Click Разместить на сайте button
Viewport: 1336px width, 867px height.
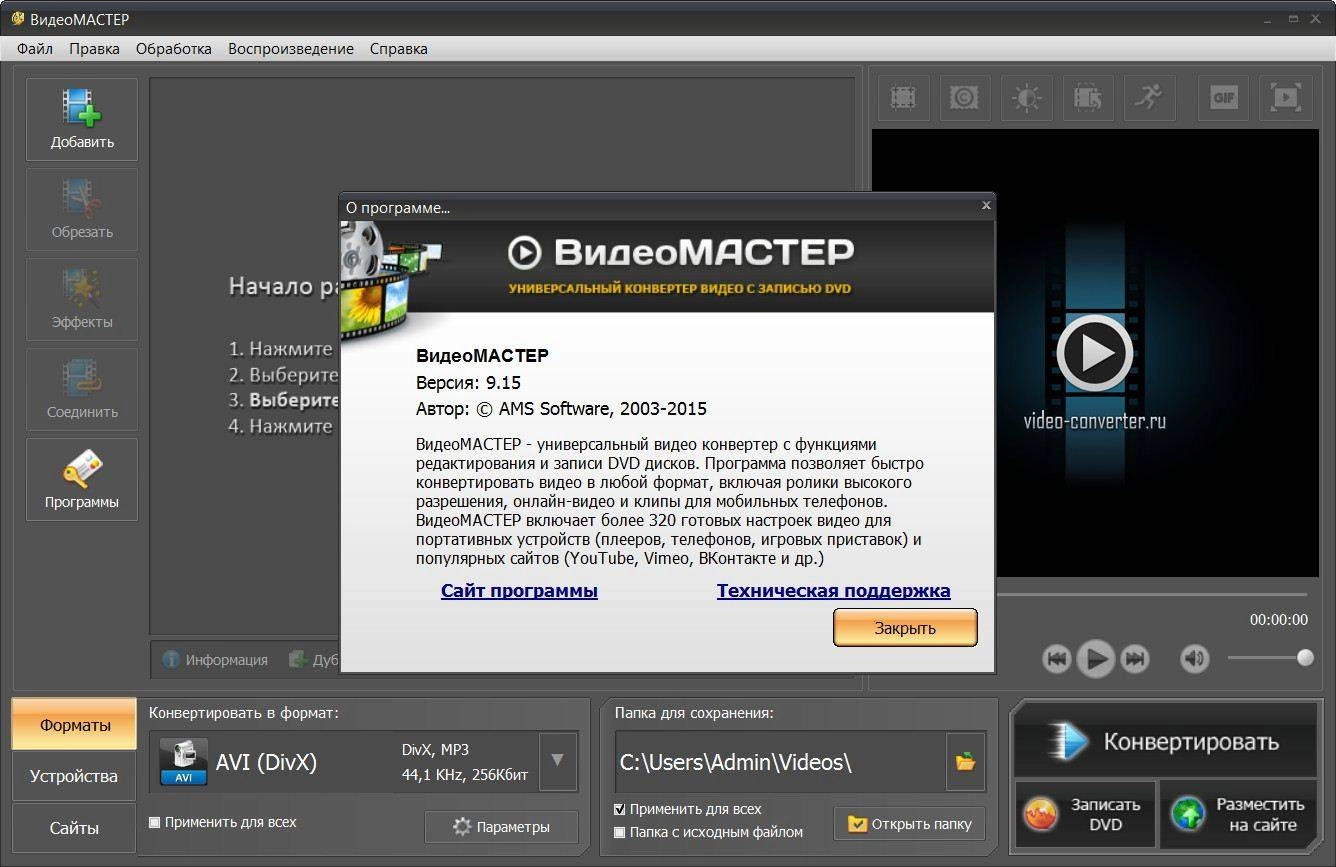[1241, 814]
